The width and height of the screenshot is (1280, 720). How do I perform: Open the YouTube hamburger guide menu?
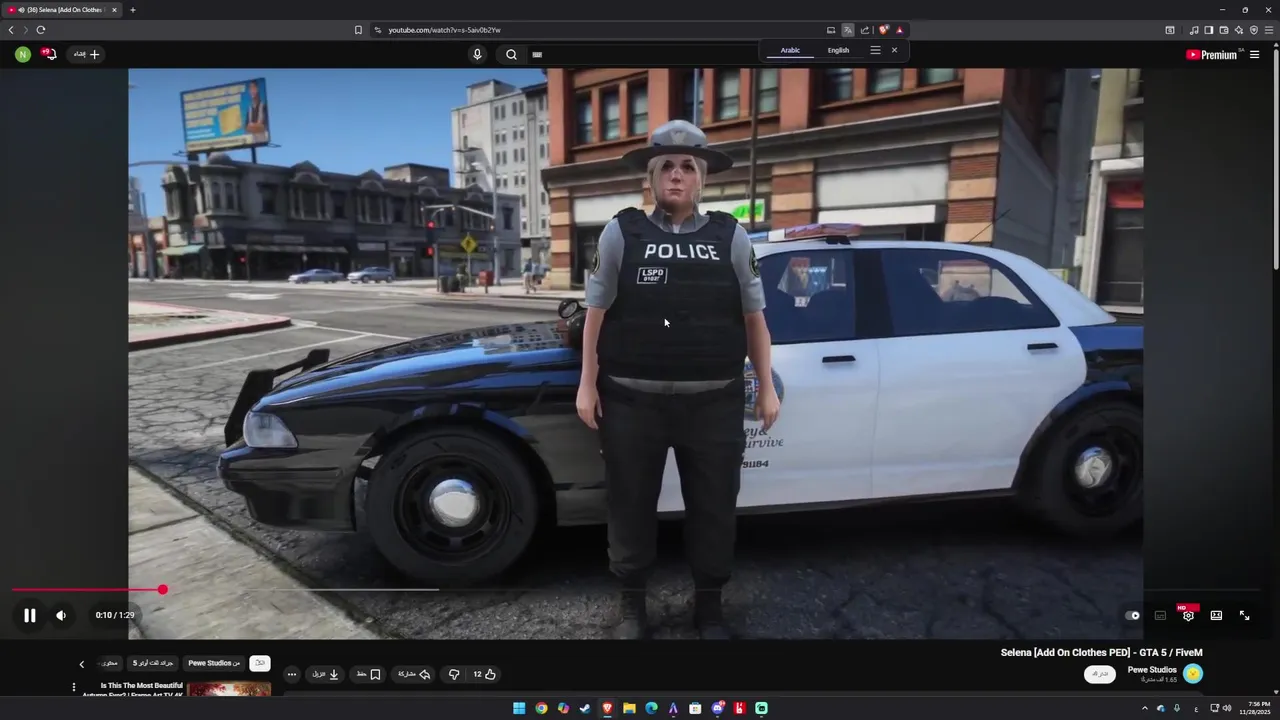tap(1254, 55)
